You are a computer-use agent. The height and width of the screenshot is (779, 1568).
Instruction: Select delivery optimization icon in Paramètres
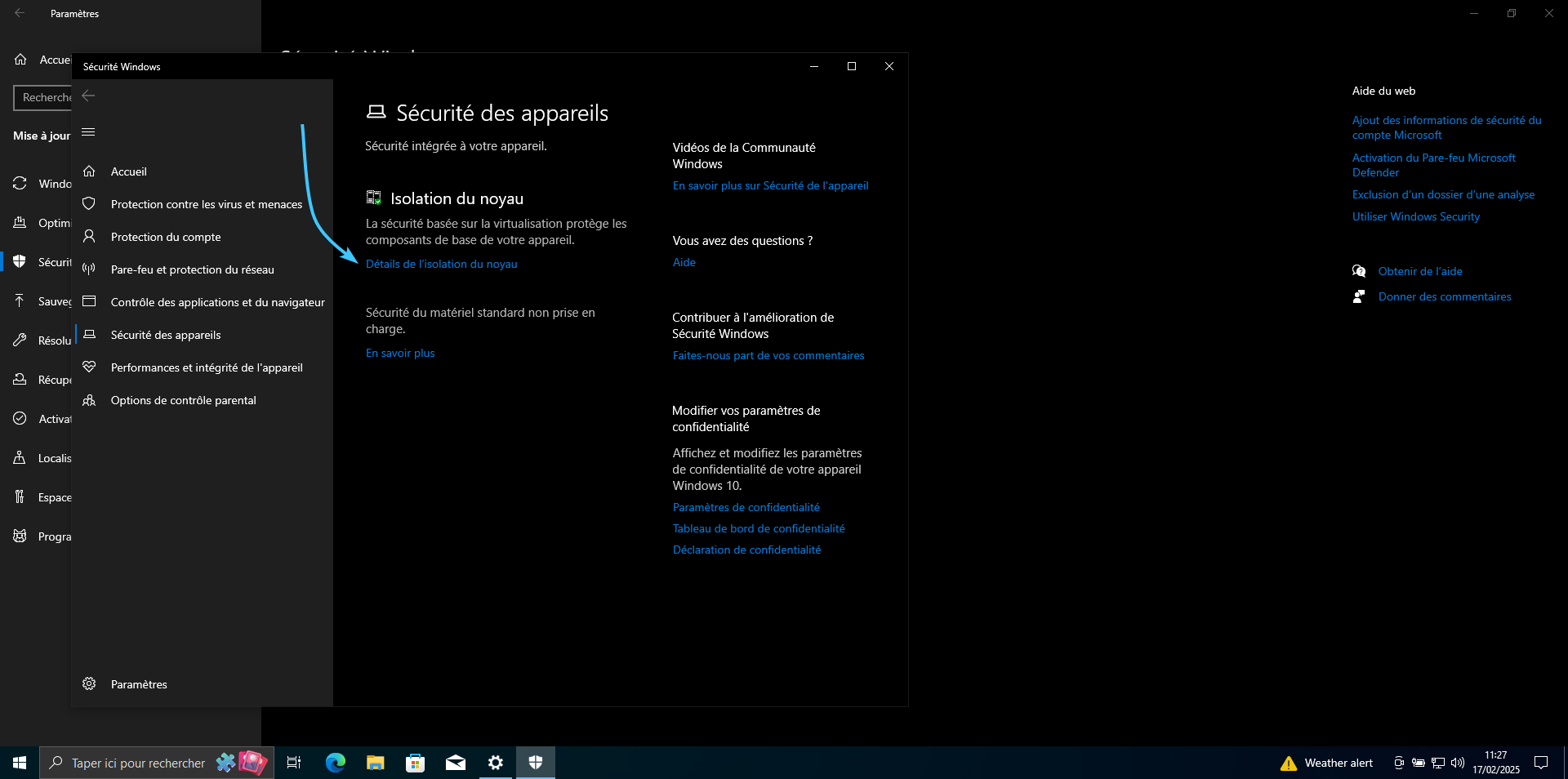20,222
